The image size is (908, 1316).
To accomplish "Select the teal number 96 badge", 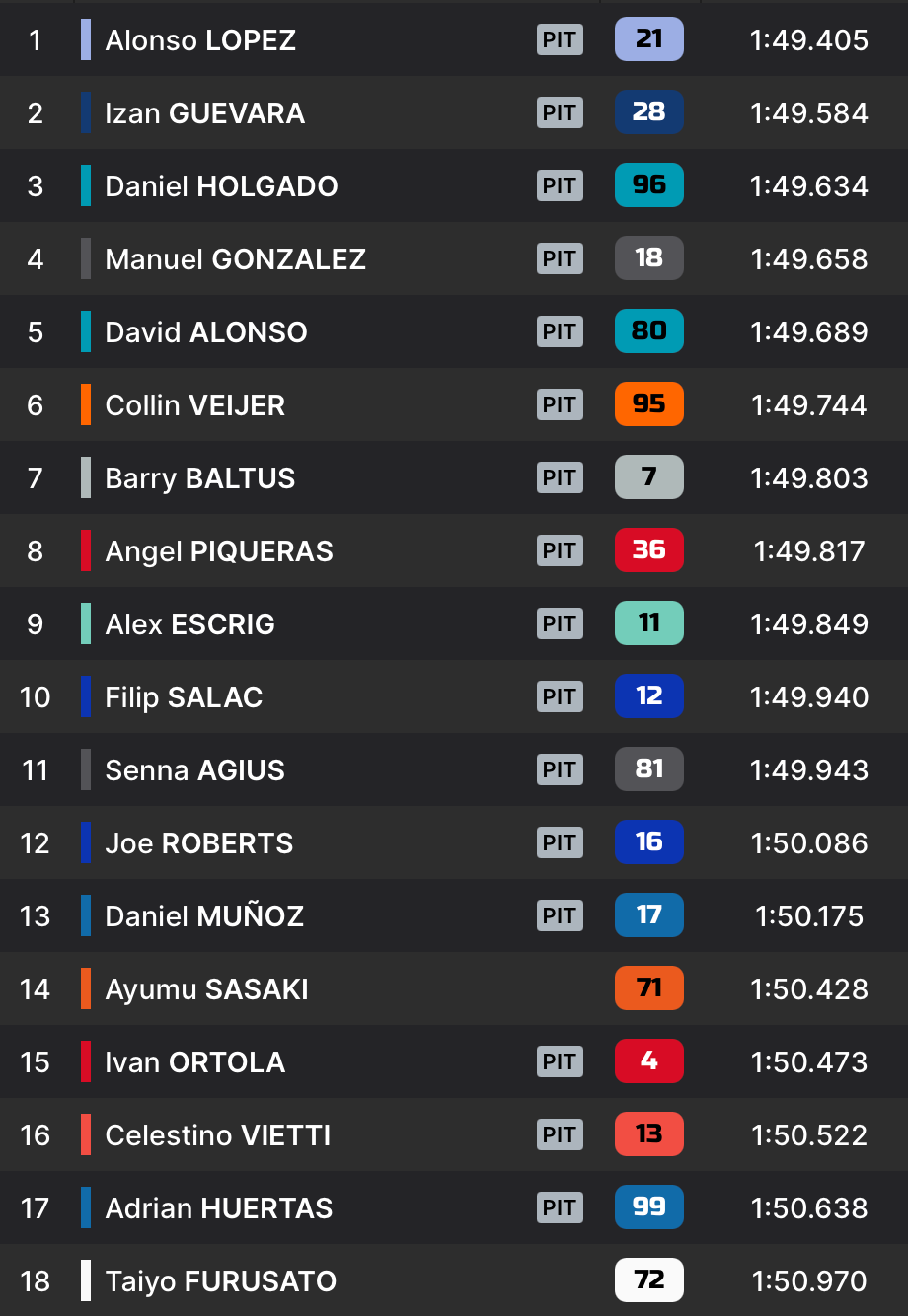I will pyautogui.click(x=648, y=185).
